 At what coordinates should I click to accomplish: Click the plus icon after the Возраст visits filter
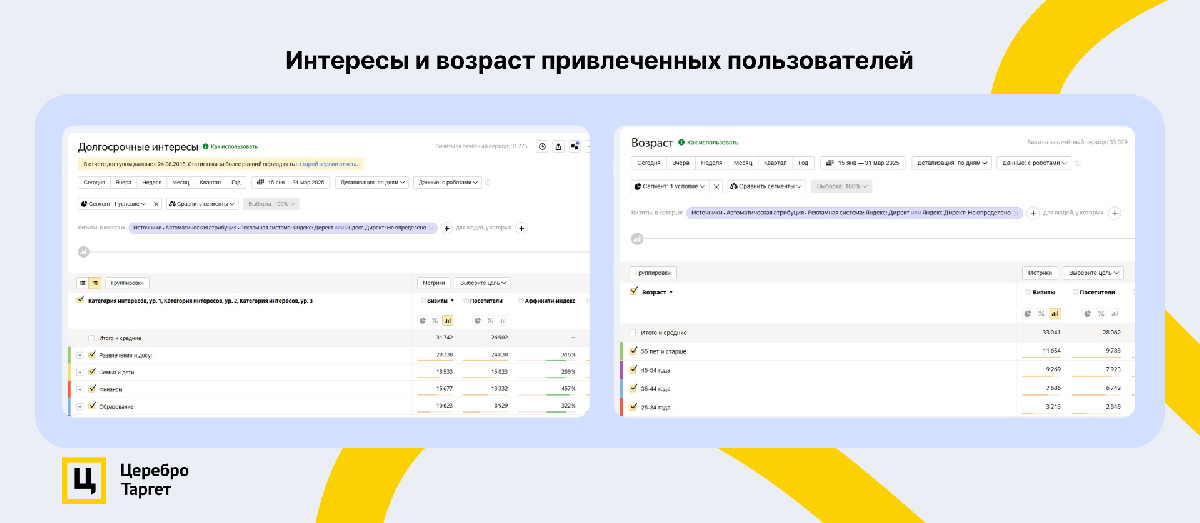pos(1033,212)
